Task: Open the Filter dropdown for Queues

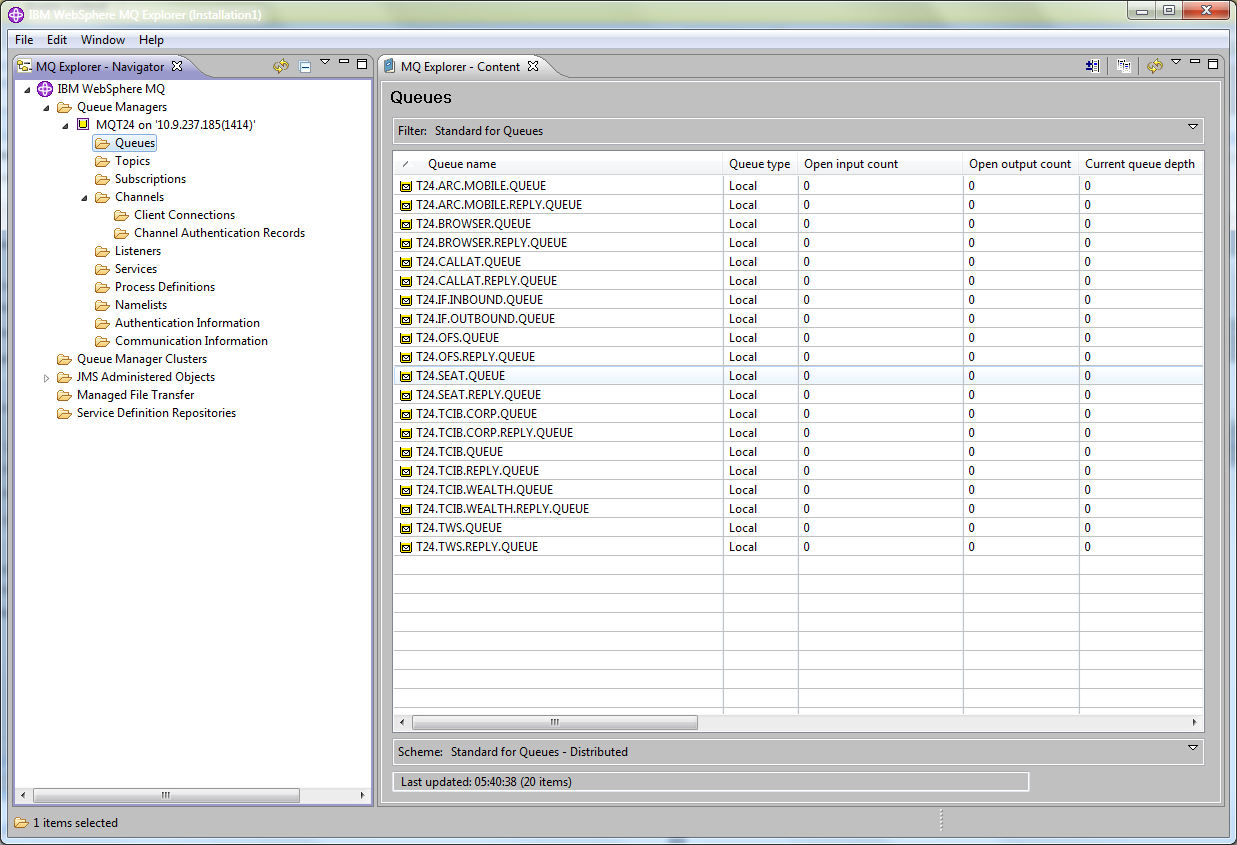Action: point(1192,128)
